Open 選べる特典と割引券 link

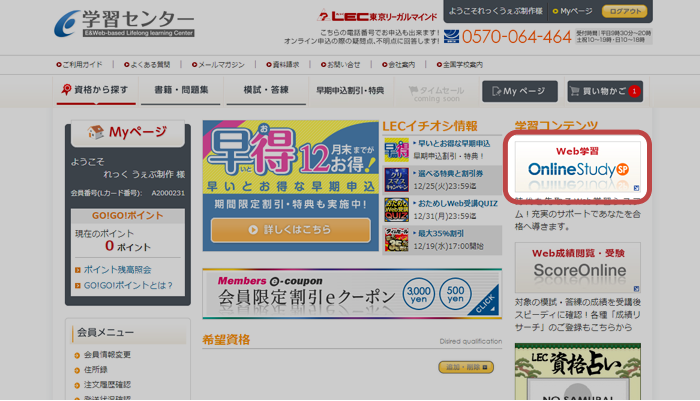pos(450,174)
